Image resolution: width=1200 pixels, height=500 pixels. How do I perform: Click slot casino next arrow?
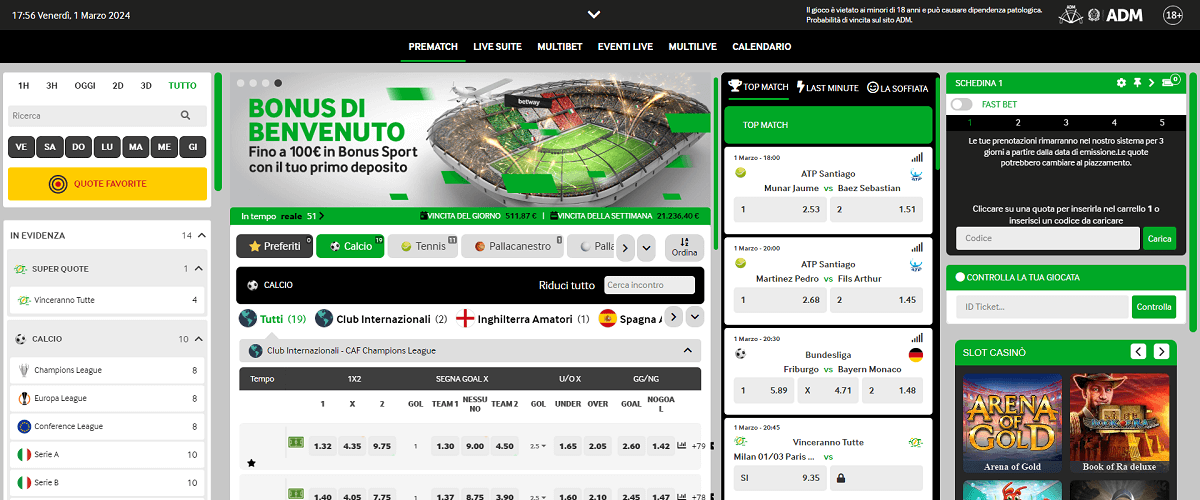(x=1161, y=351)
